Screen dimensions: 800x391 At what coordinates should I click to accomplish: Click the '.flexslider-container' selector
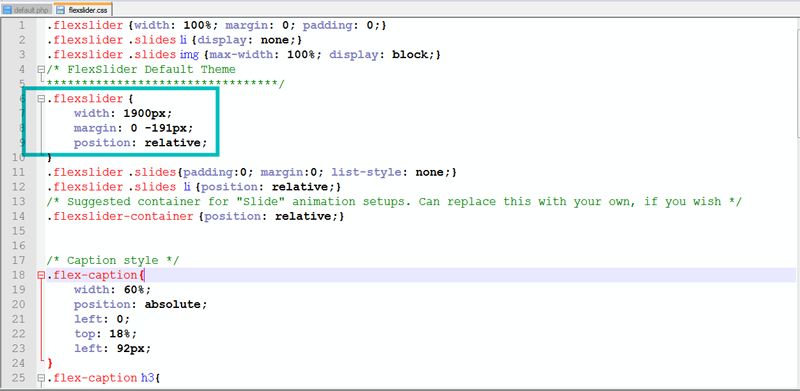pos(120,216)
